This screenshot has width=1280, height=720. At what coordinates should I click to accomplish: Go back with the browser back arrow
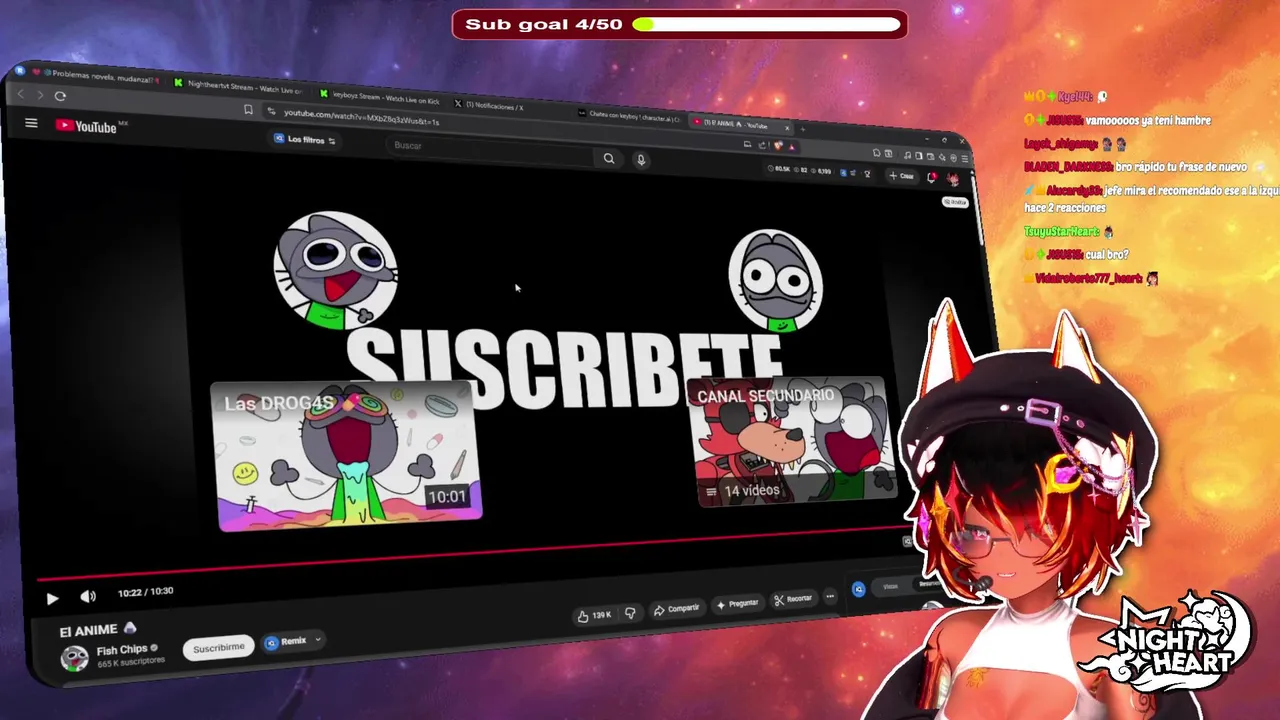(20, 94)
